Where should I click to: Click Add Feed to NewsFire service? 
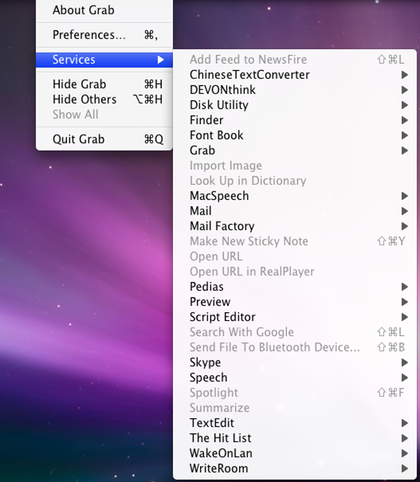(x=295, y=60)
